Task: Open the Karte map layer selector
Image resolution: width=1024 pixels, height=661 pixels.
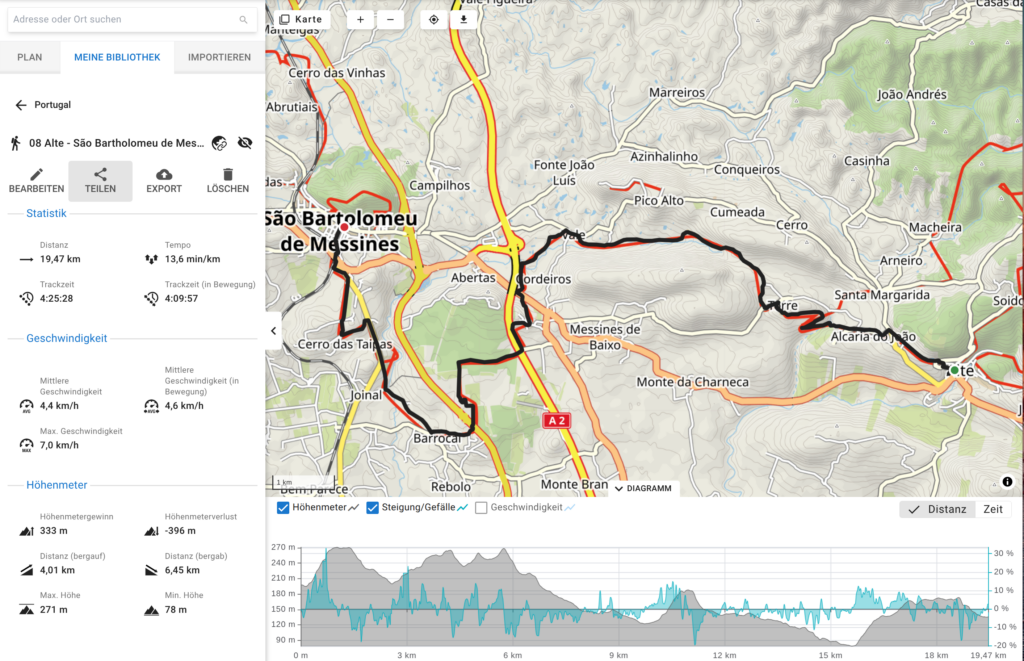Action: tap(301, 19)
